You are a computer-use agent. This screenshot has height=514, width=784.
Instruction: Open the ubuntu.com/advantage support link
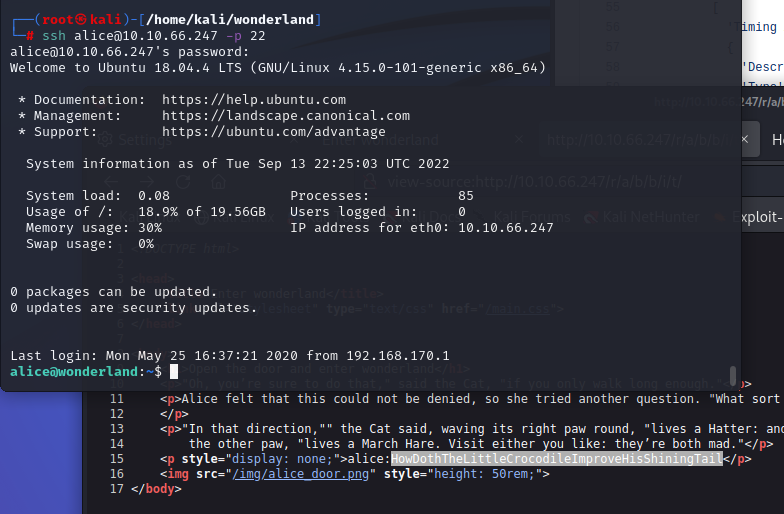[274, 132]
